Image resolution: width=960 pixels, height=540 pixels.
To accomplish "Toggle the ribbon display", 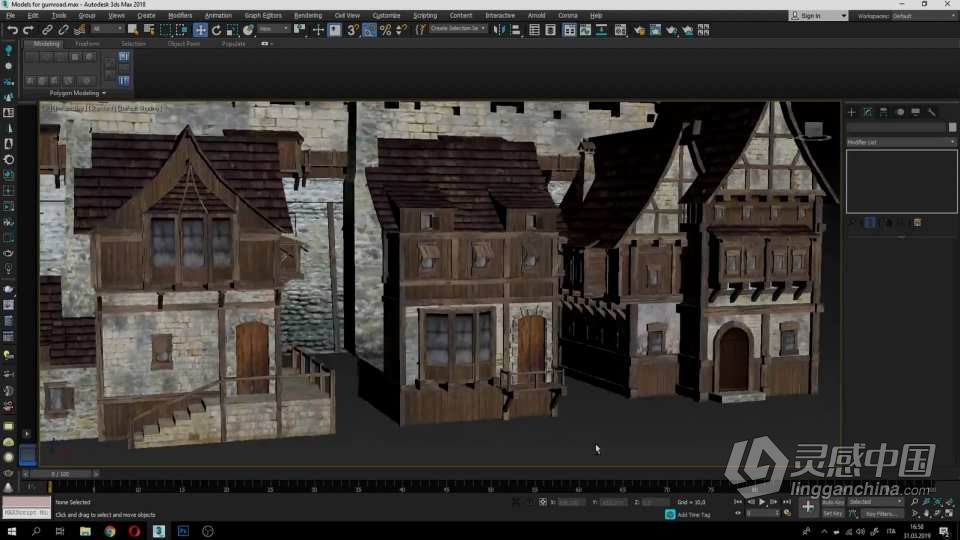I will (569, 29).
